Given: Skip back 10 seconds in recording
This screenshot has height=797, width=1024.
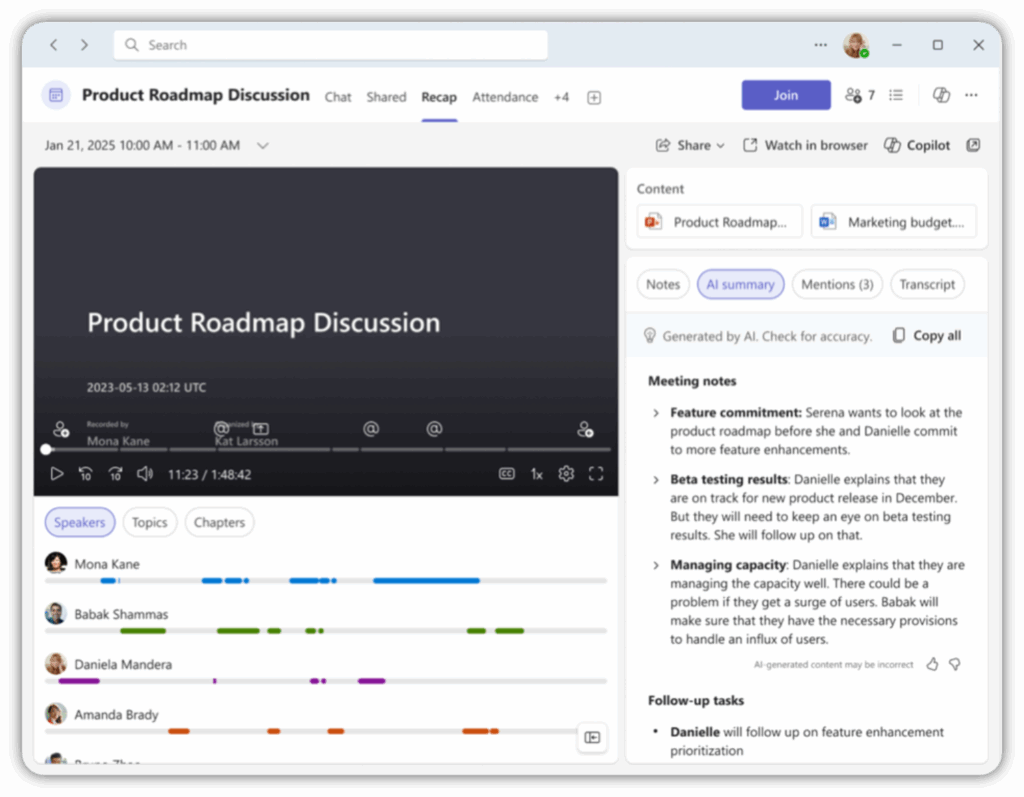Looking at the screenshot, I should (86, 474).
